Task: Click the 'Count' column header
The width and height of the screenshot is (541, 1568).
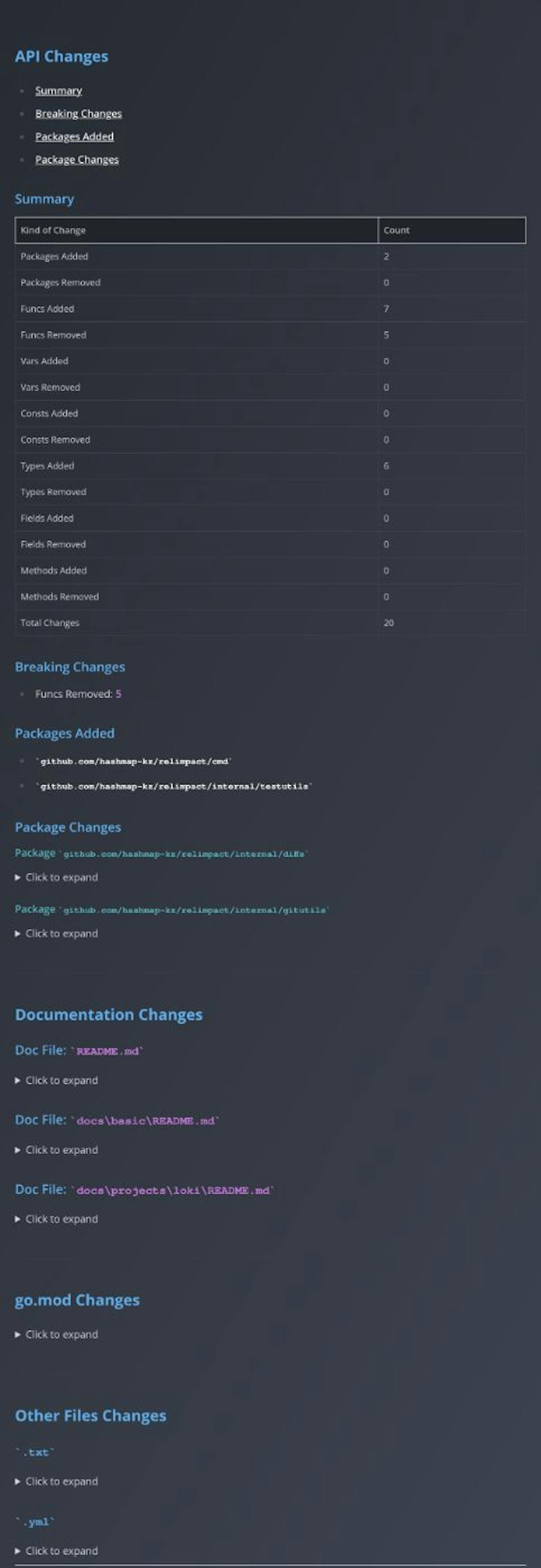Action: coord(396,230)
